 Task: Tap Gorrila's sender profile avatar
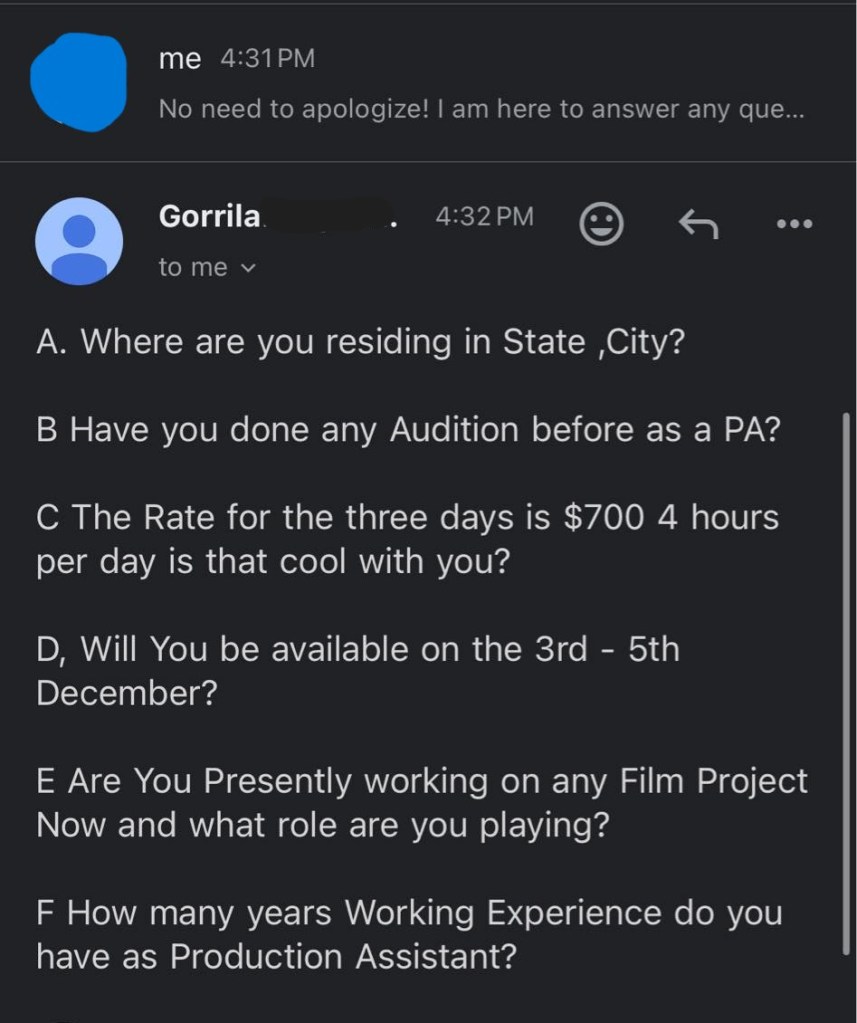pos(79,241)
